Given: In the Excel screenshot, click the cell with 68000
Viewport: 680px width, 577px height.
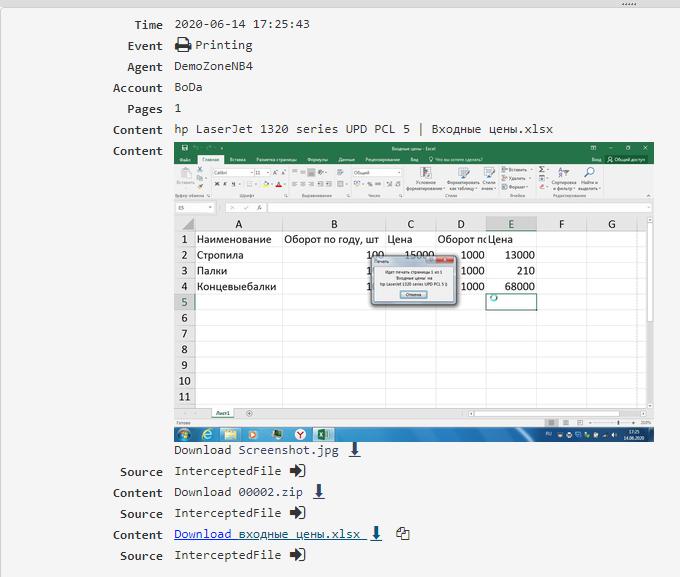Looking at the screenshot, I should (511, 286).
